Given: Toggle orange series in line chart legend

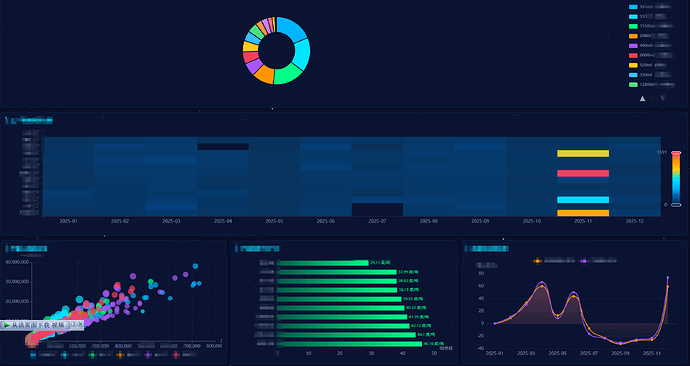Looking at the screenshot, I should point(554,261).
